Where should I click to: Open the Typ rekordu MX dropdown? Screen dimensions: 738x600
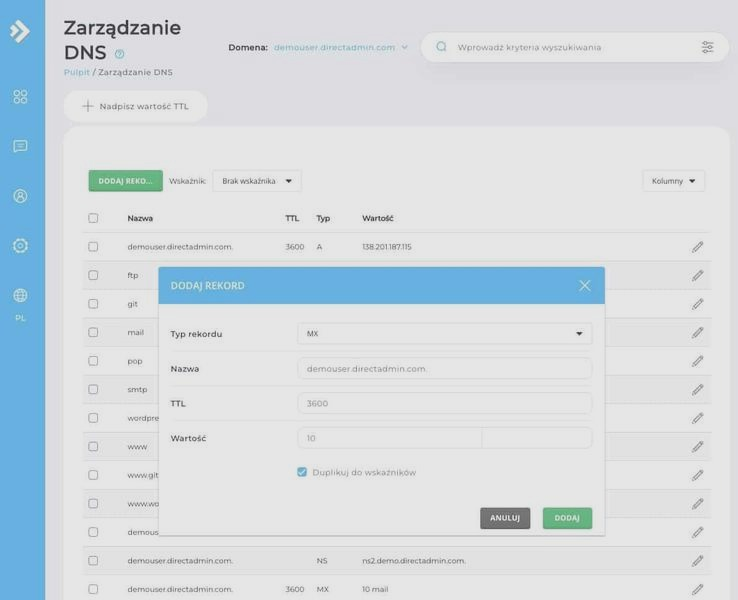tap(445, 334)
